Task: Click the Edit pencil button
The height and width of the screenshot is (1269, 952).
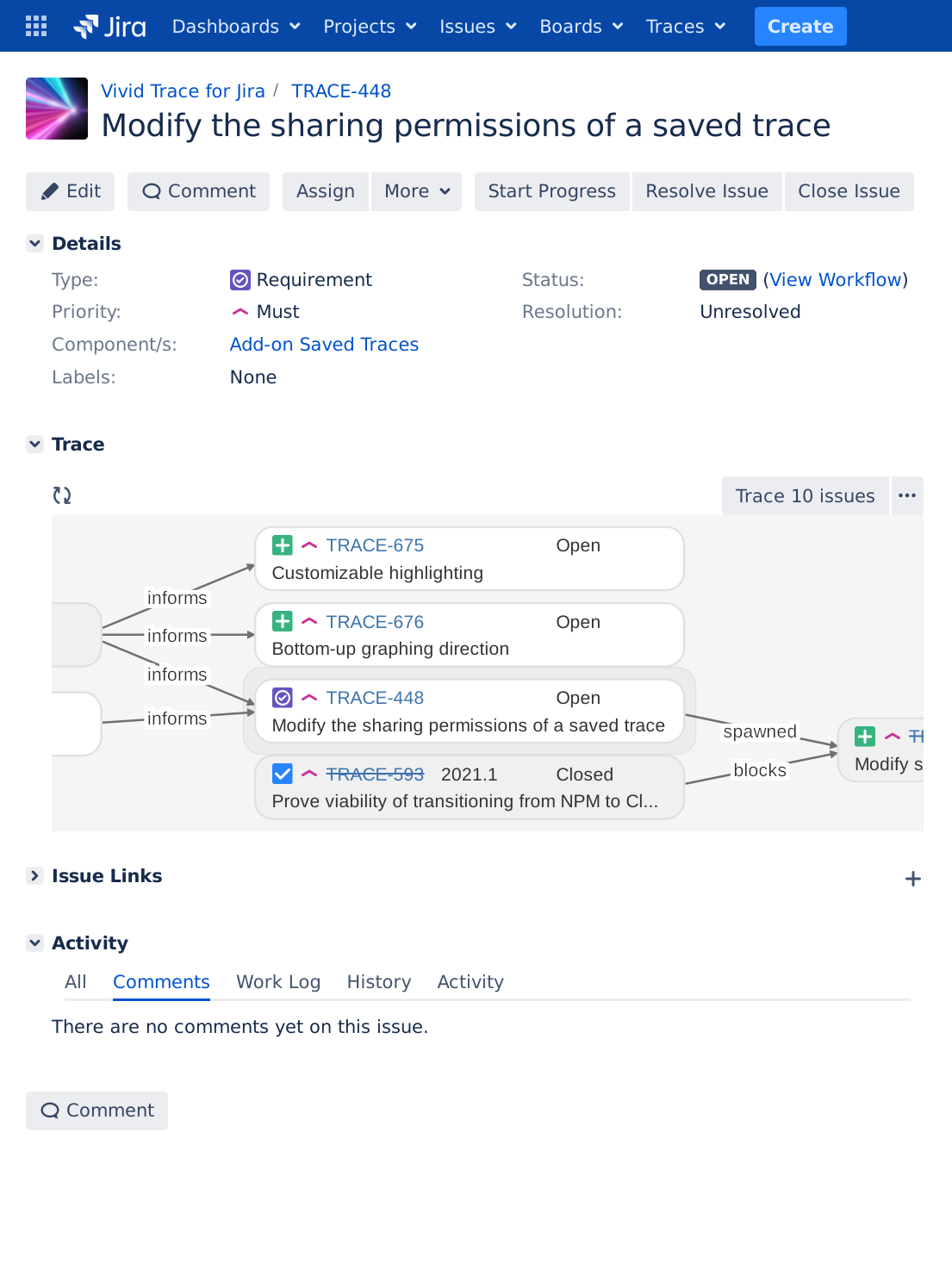Action: click(71, 191)
